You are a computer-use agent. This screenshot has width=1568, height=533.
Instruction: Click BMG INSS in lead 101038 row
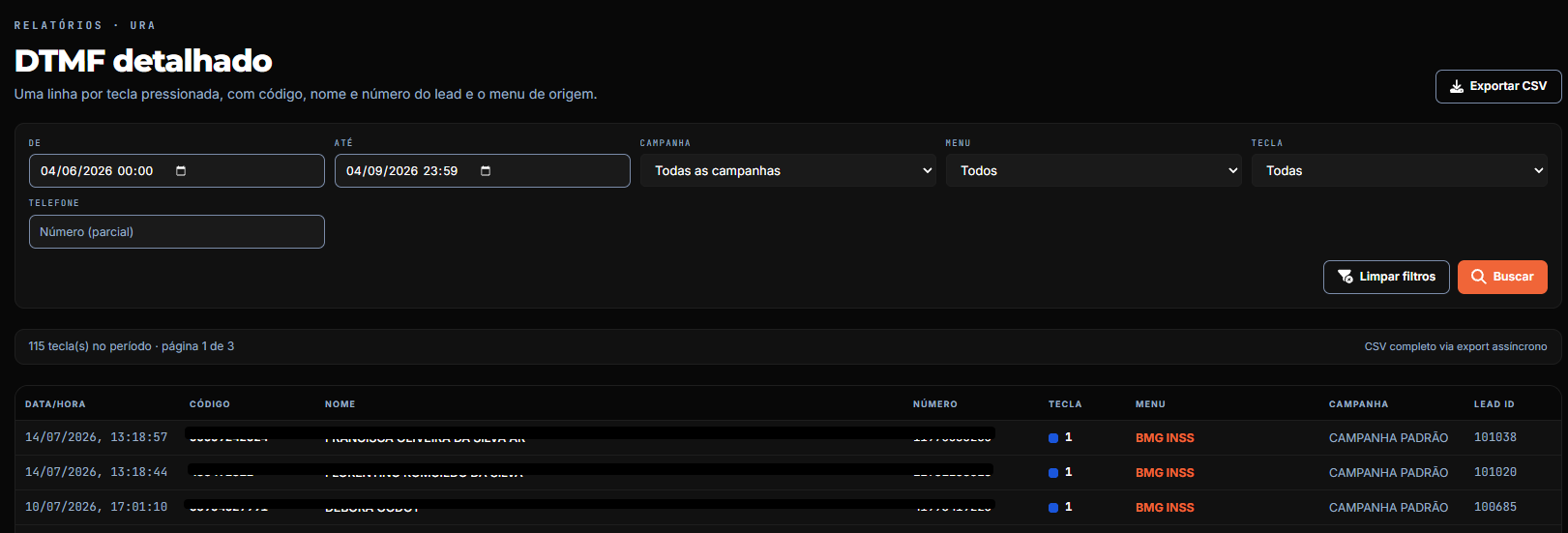(x=1165, y=438)
